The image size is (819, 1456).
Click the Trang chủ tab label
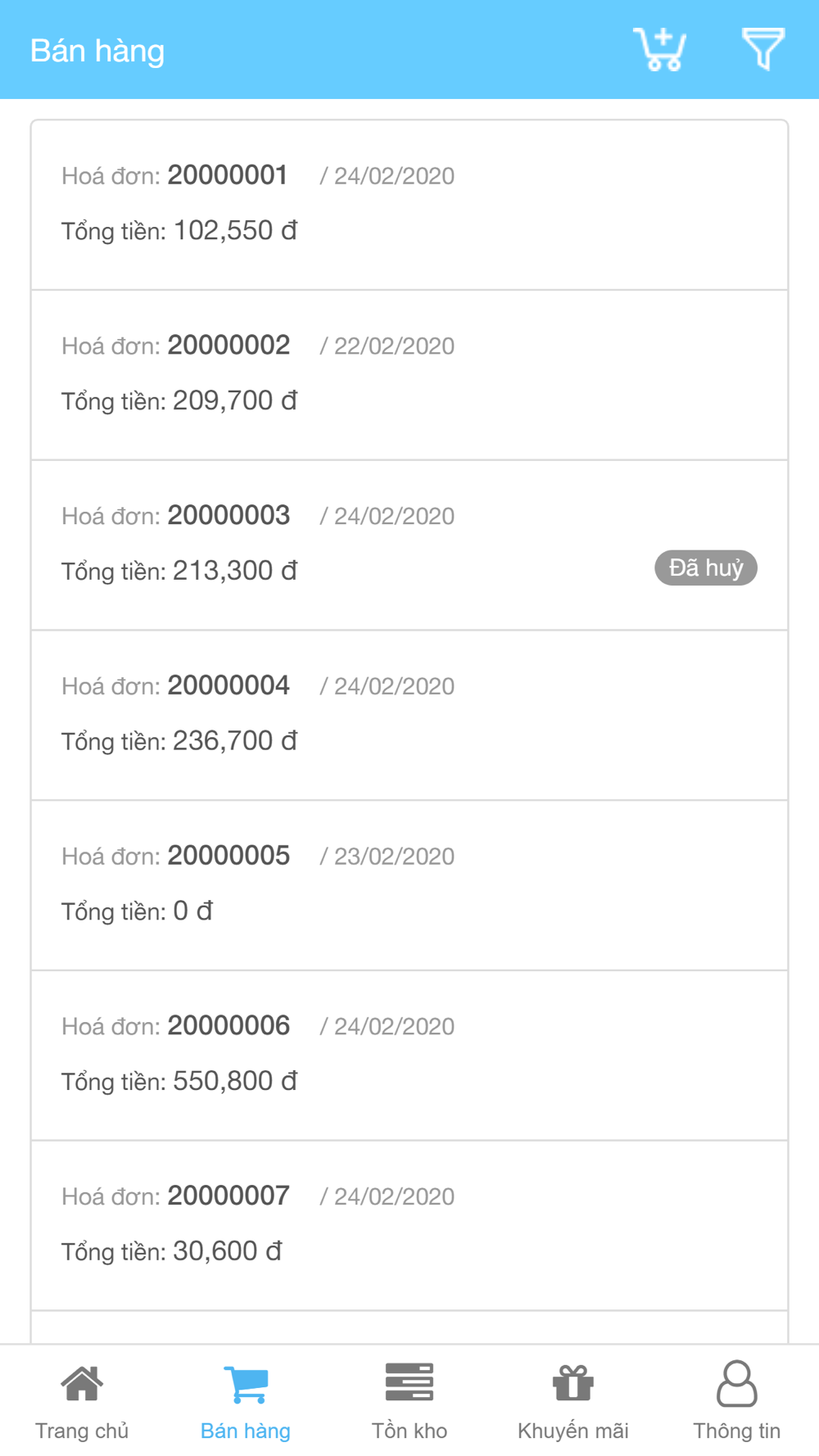click(x=82, y=1431)
